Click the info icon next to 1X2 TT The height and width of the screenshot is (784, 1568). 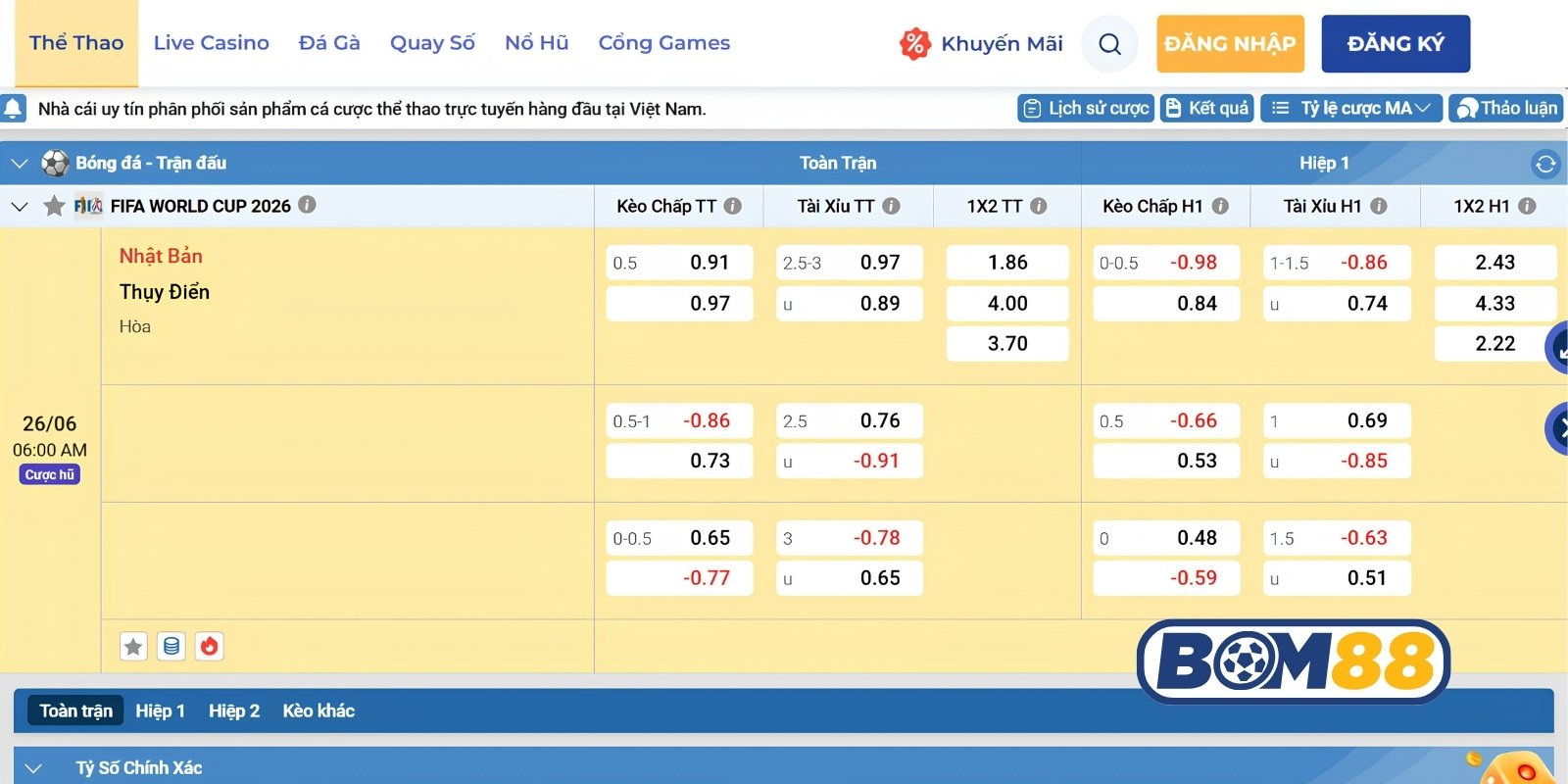coord(1039,206)
